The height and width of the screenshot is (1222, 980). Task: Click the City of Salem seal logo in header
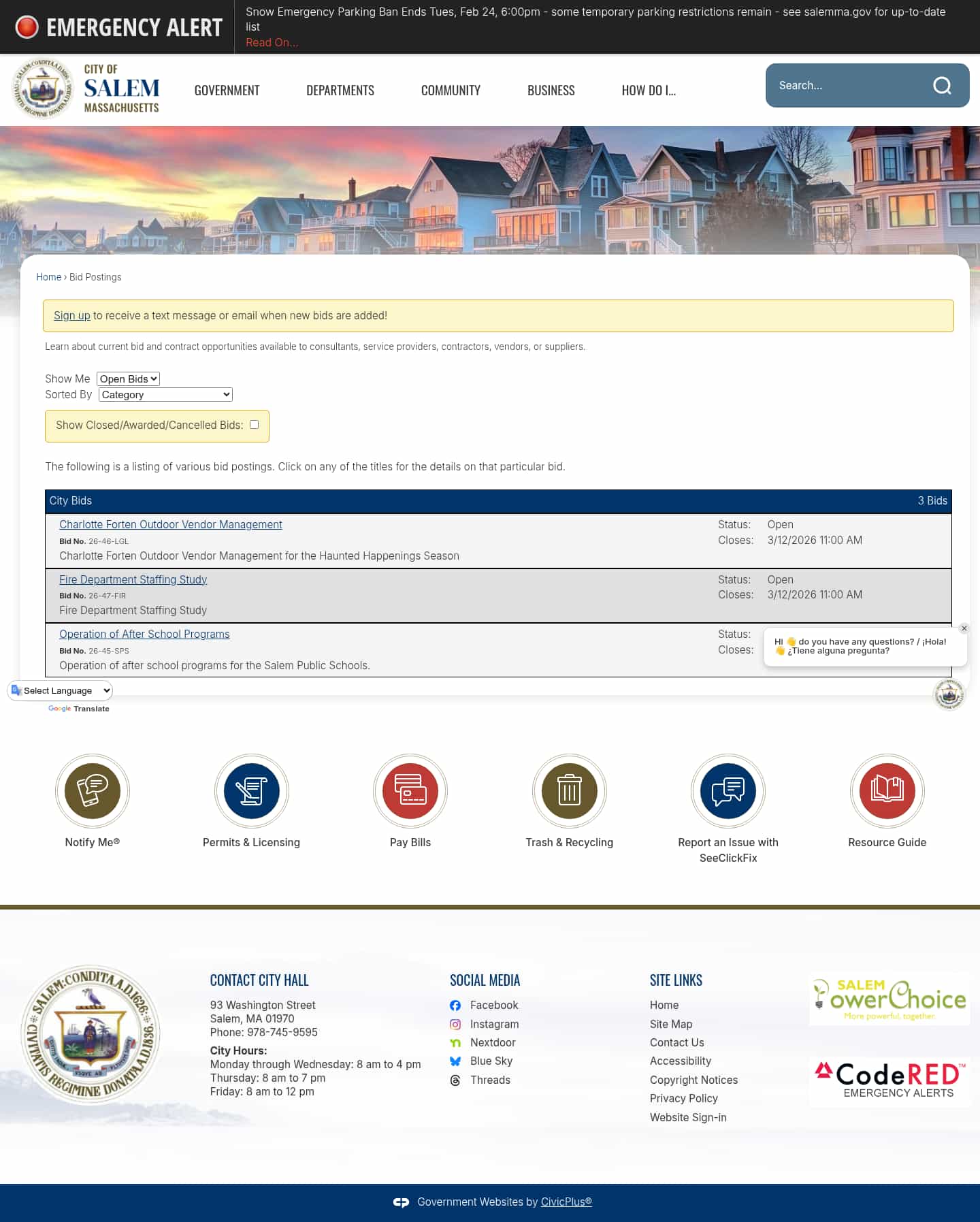43,89
